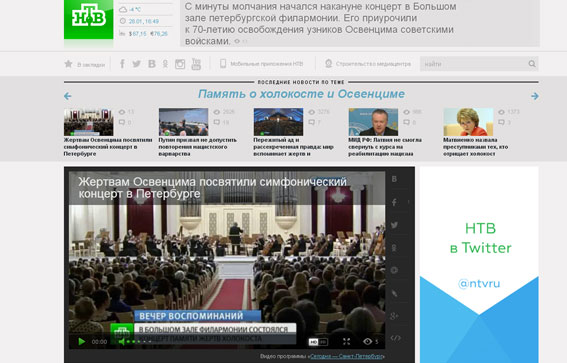Mute the video player sound
The height and width of the screenshot is (363, 567).
coord(122,341)
